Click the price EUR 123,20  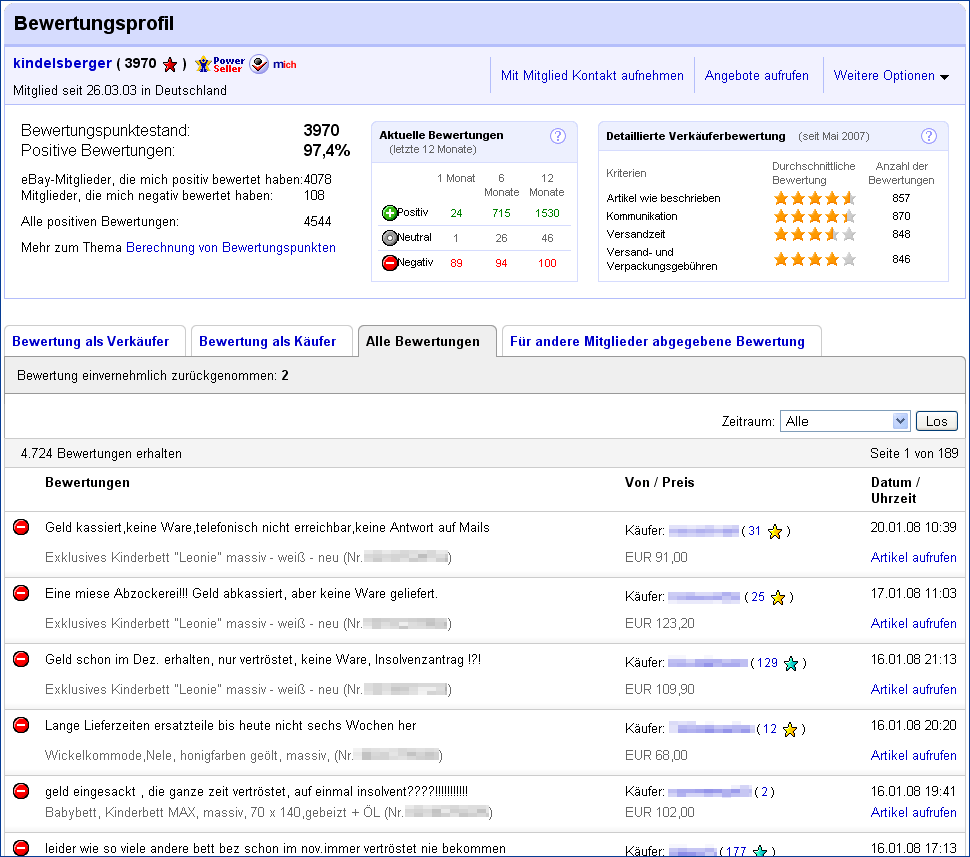(659, 624)
